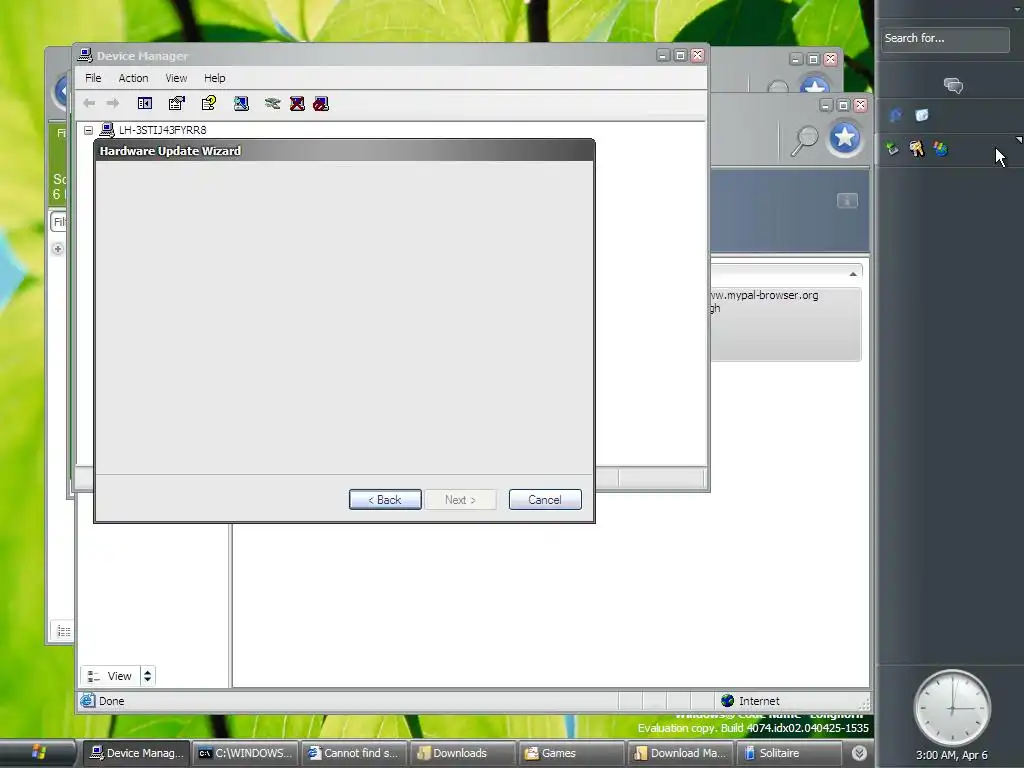
Task: Click the blue curved-arrow sidebar icon
Action: [x=895, y=116]
